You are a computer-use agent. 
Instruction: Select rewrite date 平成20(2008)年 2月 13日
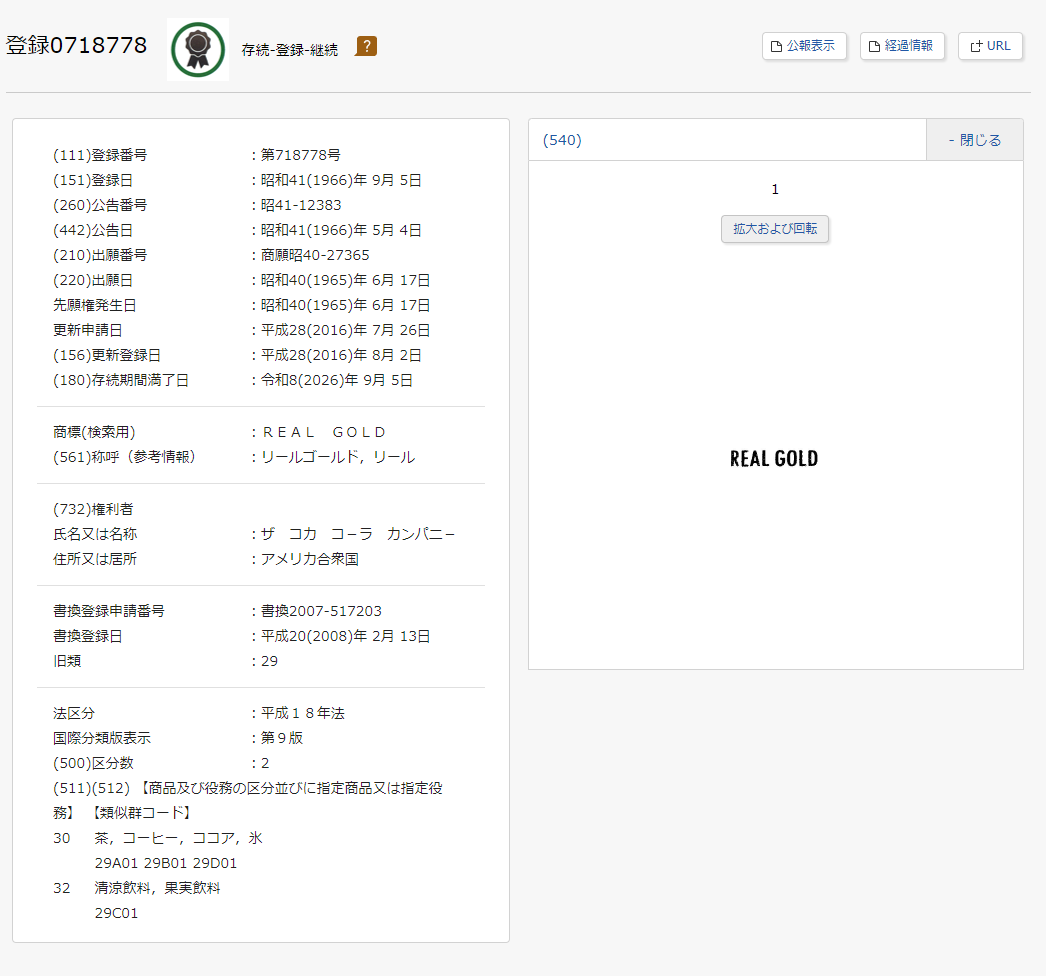coord(345,636)
